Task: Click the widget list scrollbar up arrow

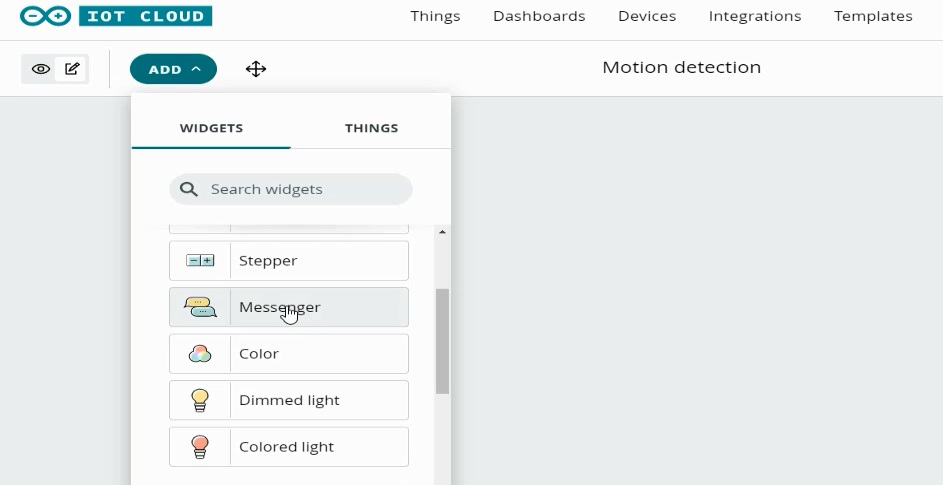Action: click(443, 232)
